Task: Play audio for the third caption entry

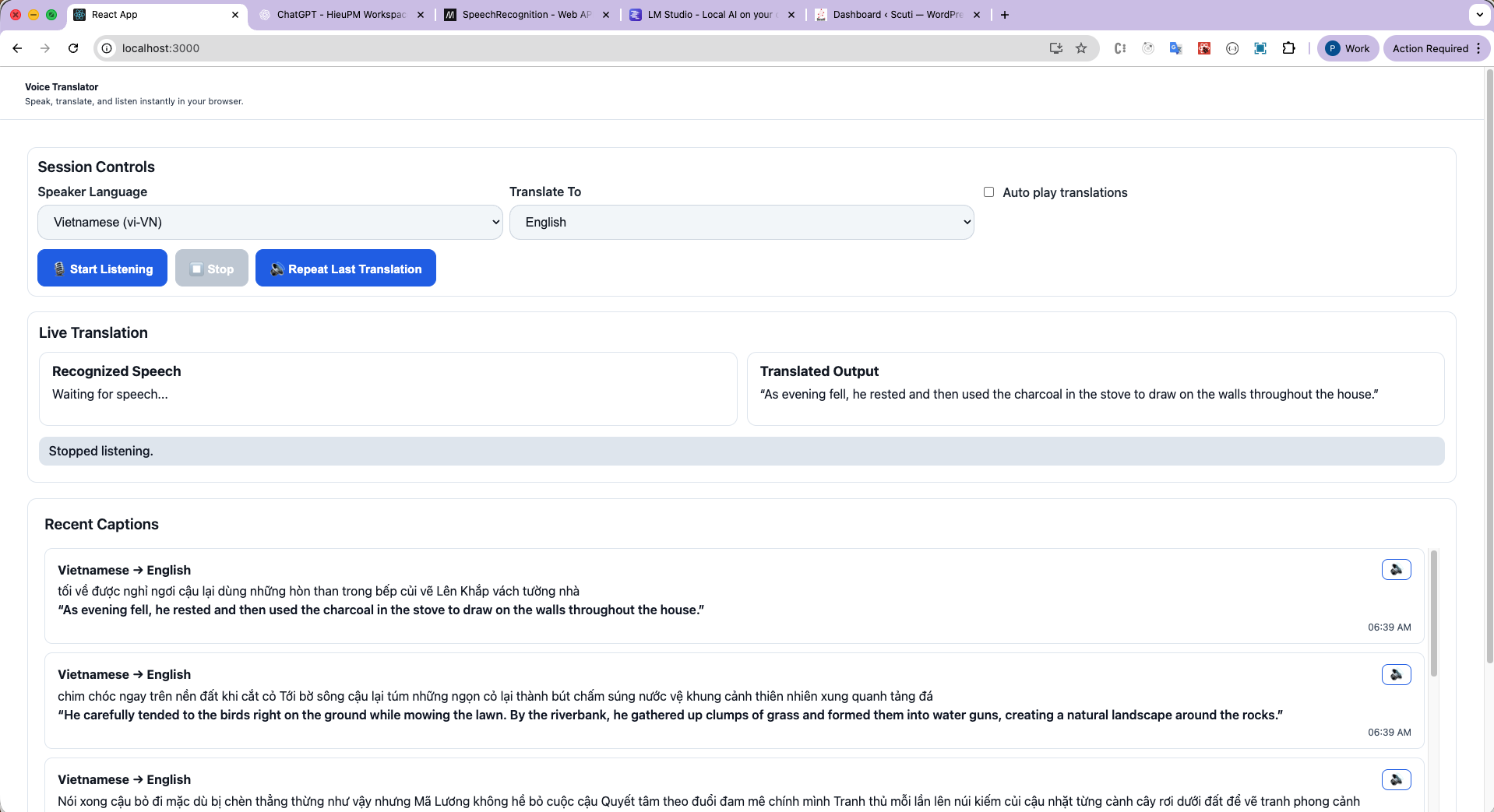Action: [1396, 780]
